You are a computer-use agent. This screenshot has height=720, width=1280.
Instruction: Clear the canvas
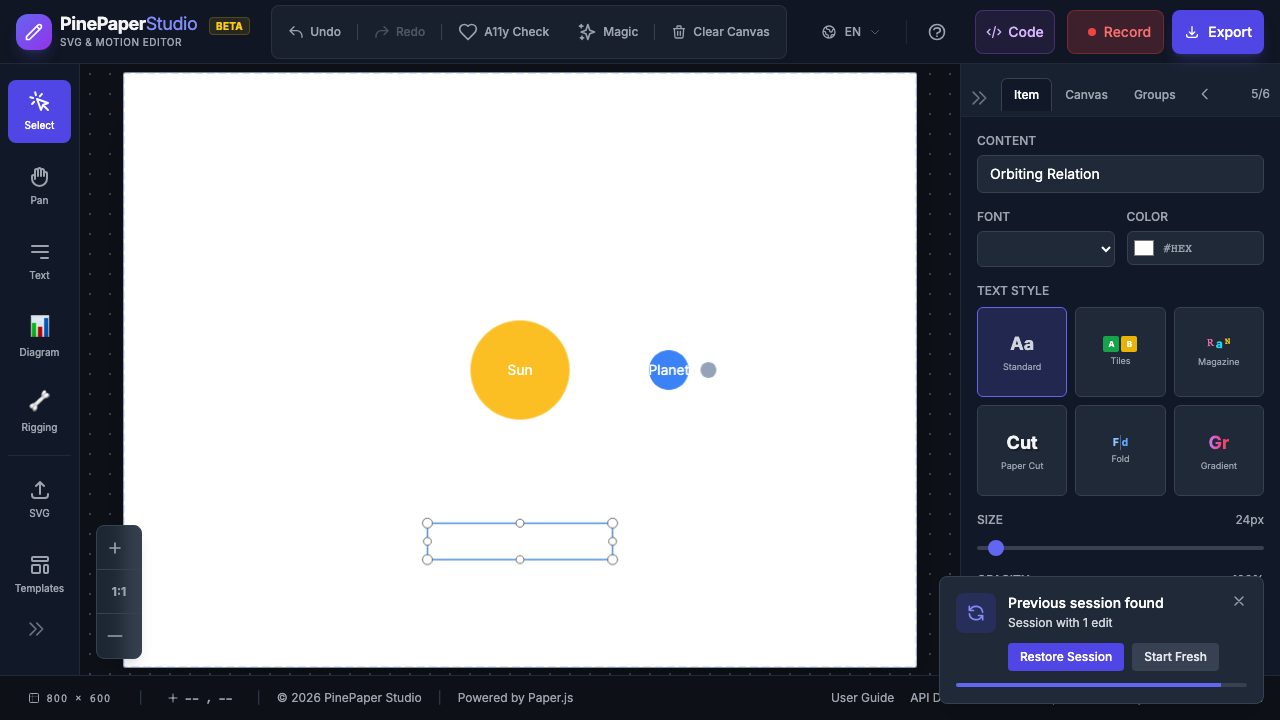tap(720, 31)
